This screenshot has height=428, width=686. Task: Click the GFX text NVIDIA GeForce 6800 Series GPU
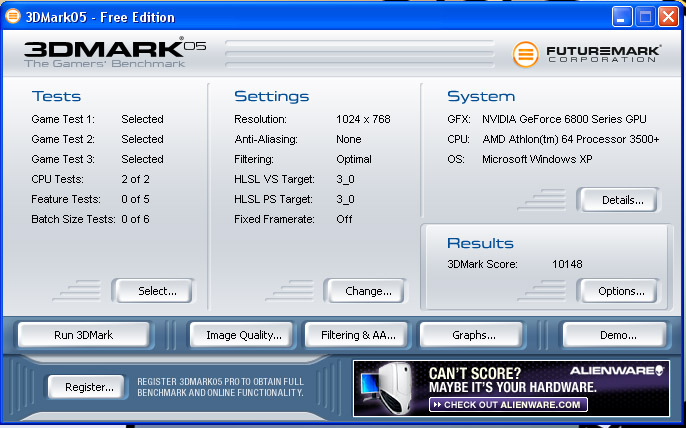(x=564, y=119)
